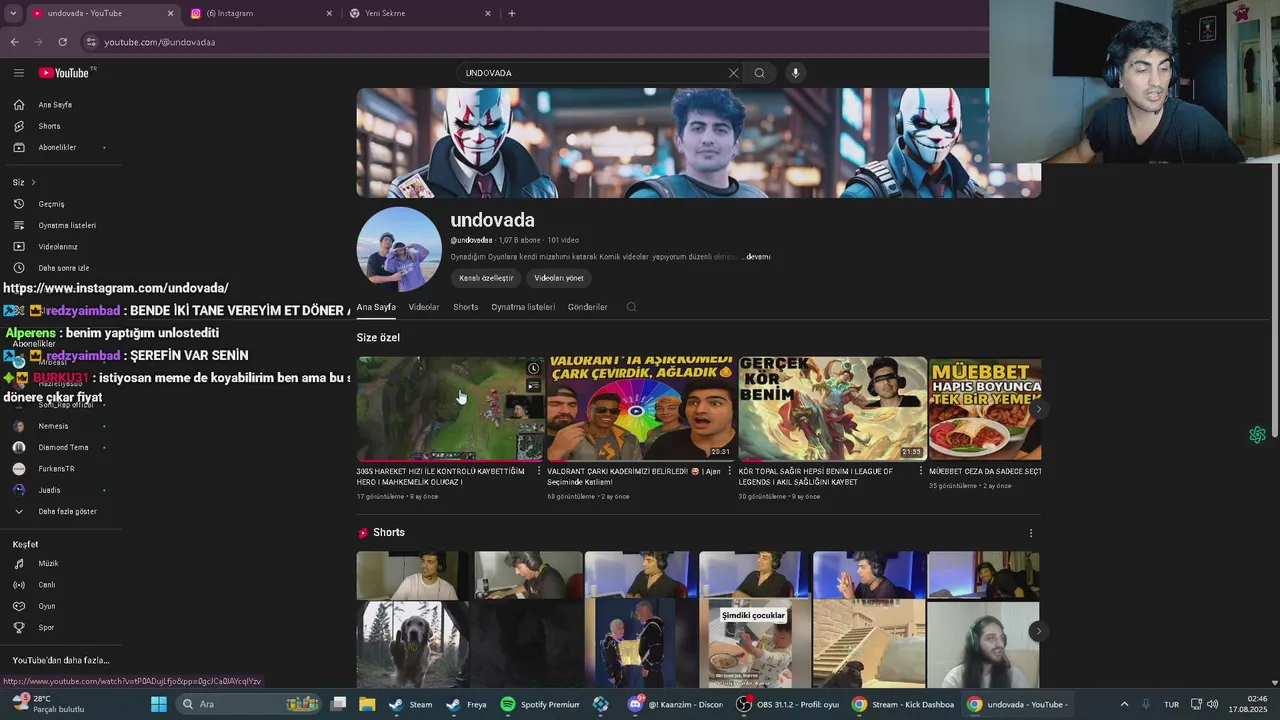Open FurkansTR subscription channel
This screenshot has height=720, width=1280.
pyautogui.click(x=56, y=469)
